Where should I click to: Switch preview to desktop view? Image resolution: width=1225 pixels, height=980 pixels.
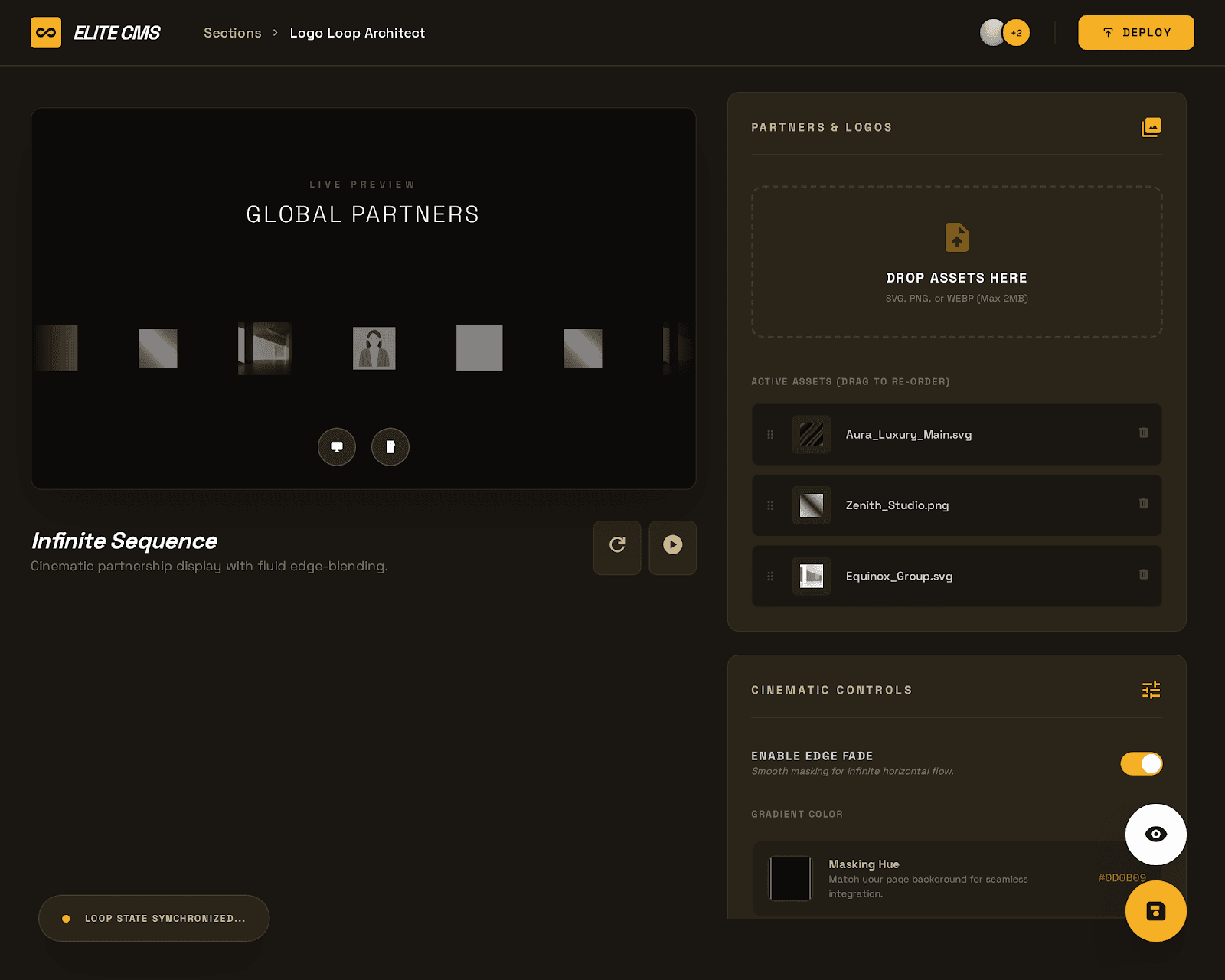tap(337, 447)
